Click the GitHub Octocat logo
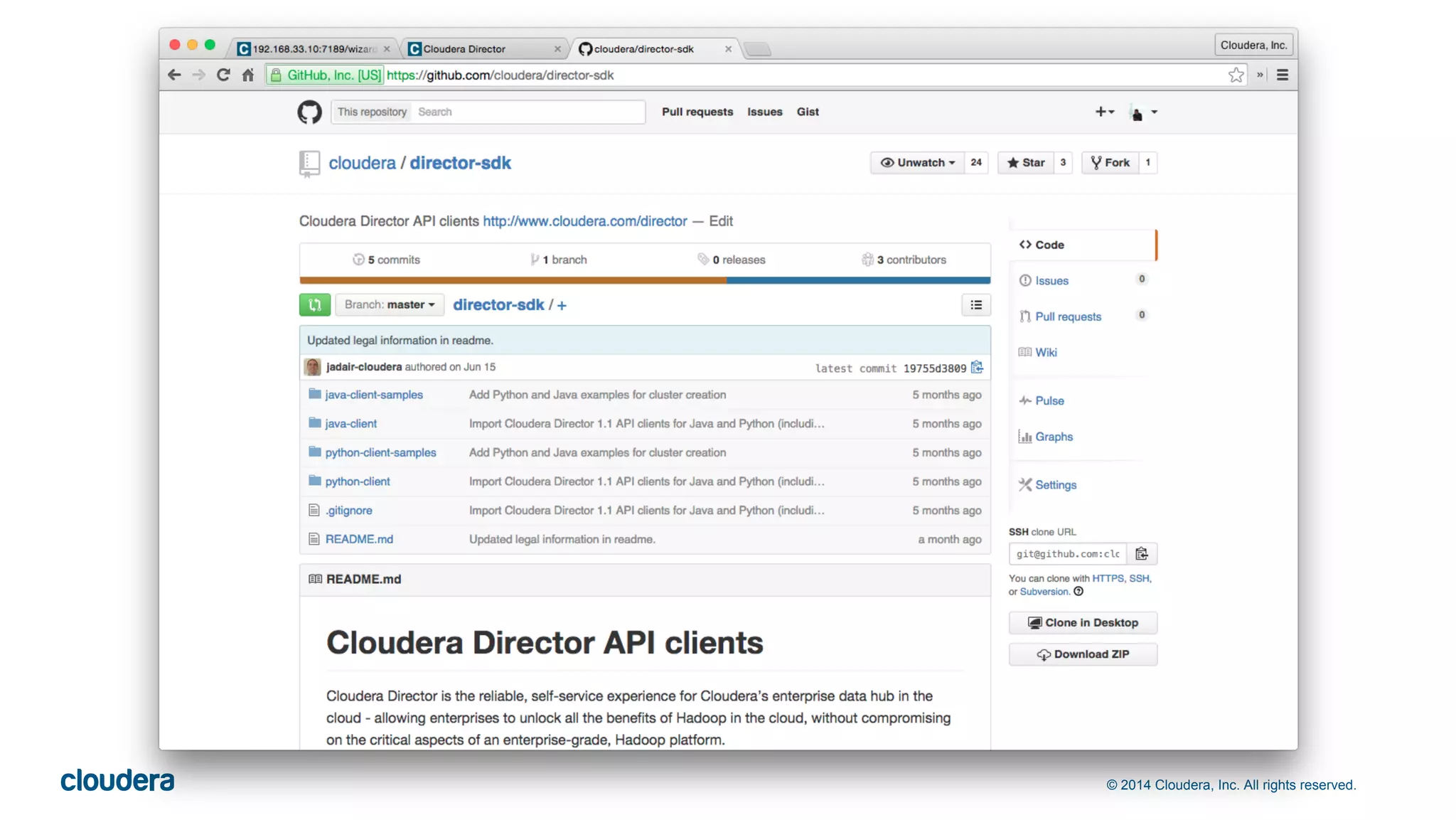The image size is (1456, 820). (x=309, y=112)
